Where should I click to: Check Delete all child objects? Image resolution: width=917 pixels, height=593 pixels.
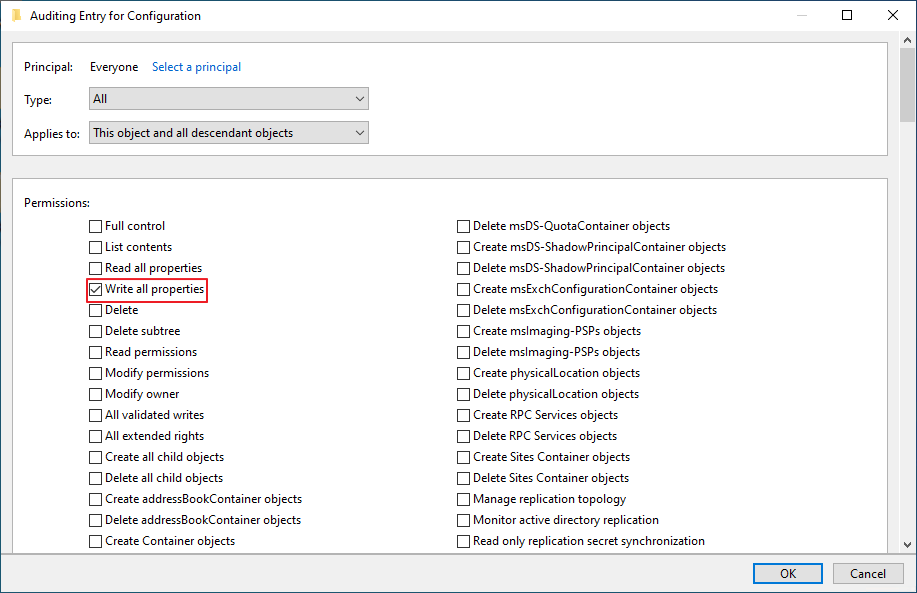click(x=95, y=478)
